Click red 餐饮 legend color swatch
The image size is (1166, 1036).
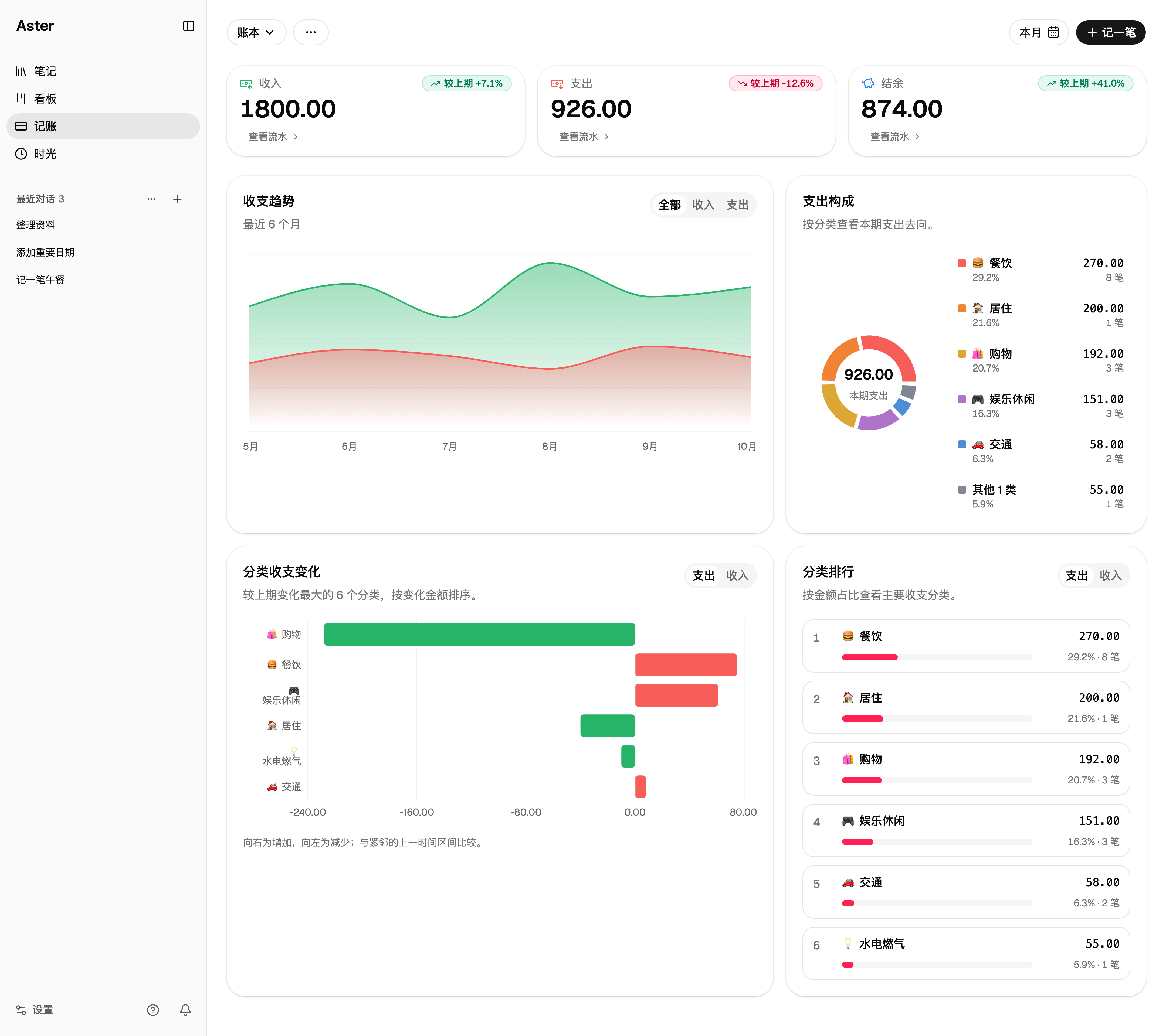pos(962,263)
